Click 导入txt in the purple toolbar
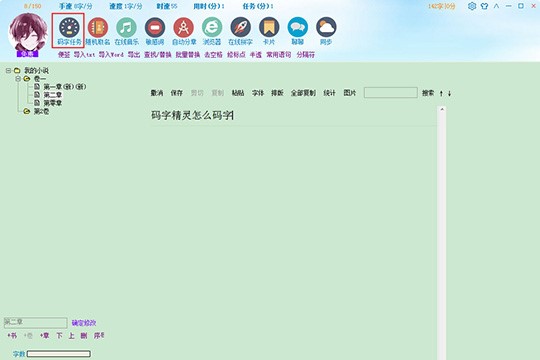The height and width of the screenshot is (360, 540). 84,54
